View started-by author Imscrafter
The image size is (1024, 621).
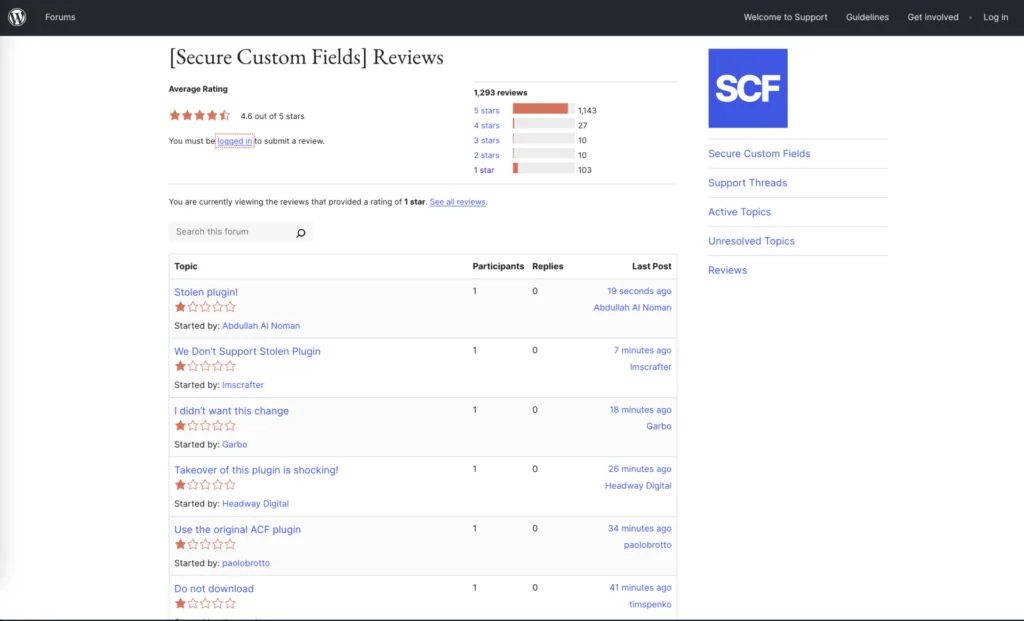pyautogui.click(x=242, y=385)
